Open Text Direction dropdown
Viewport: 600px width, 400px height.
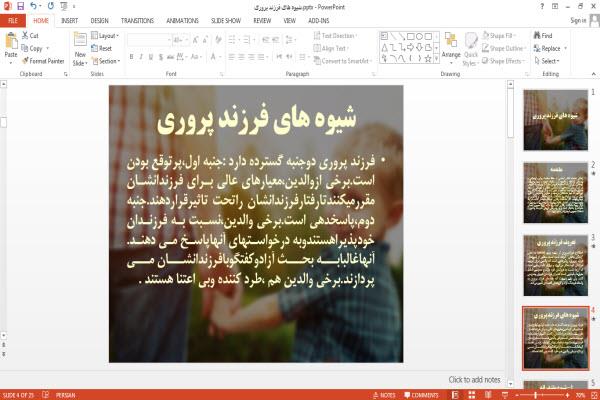click(336, 36)
